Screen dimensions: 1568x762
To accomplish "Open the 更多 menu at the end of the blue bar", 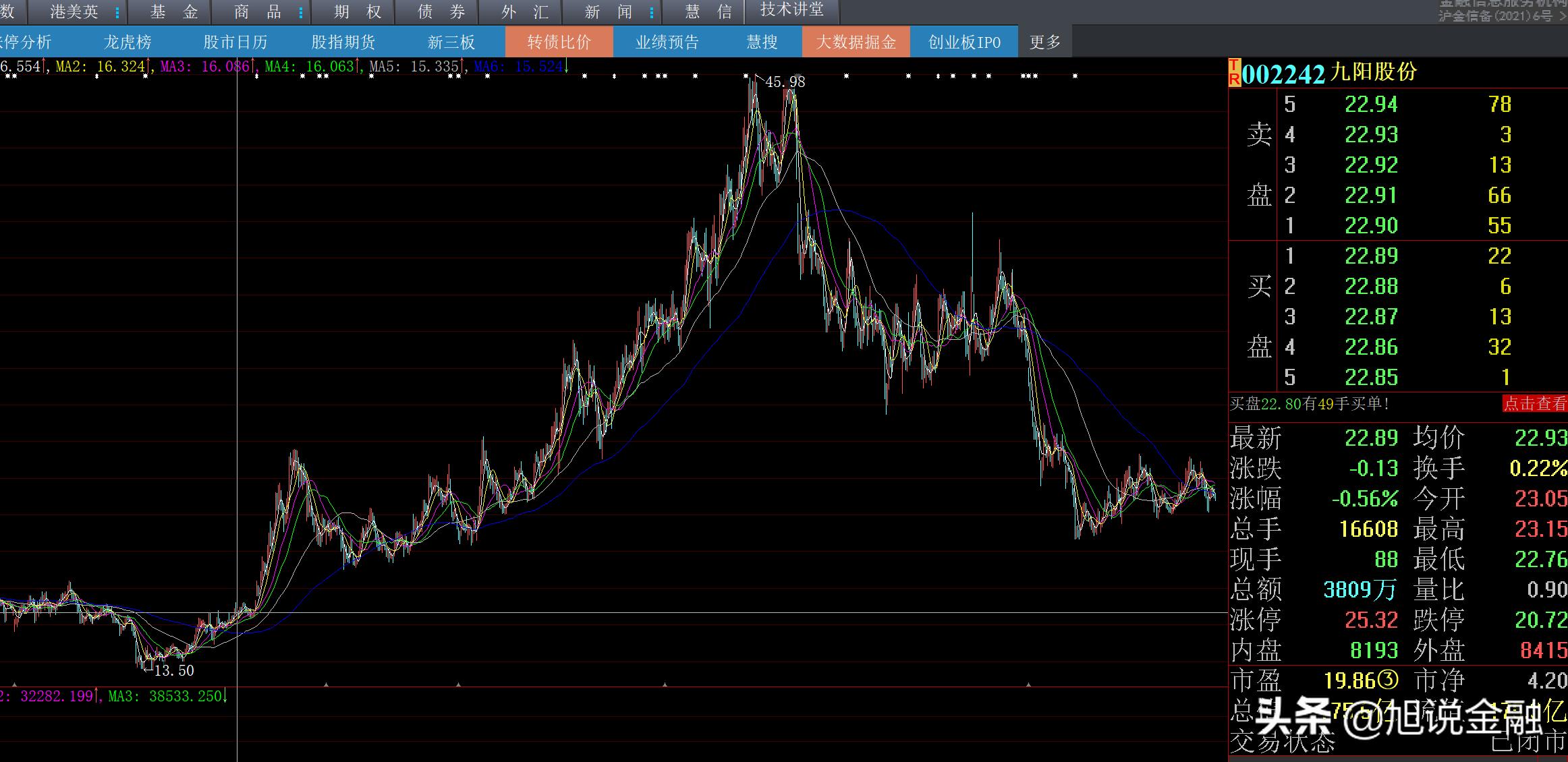I will [x=1044, y=42].
